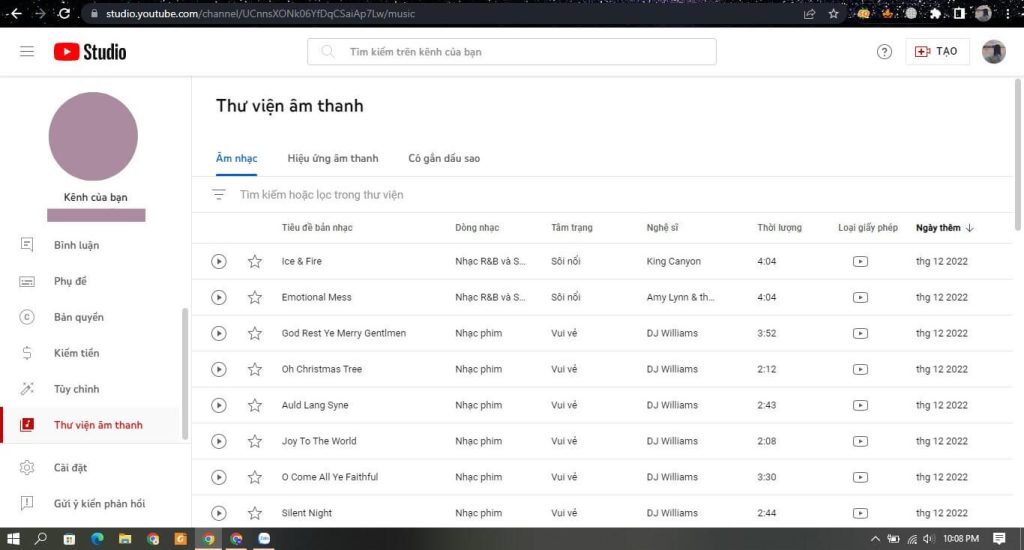
Task: Star the track Emotional Mess
Action: pyautogui.click(x=255, y=297)
